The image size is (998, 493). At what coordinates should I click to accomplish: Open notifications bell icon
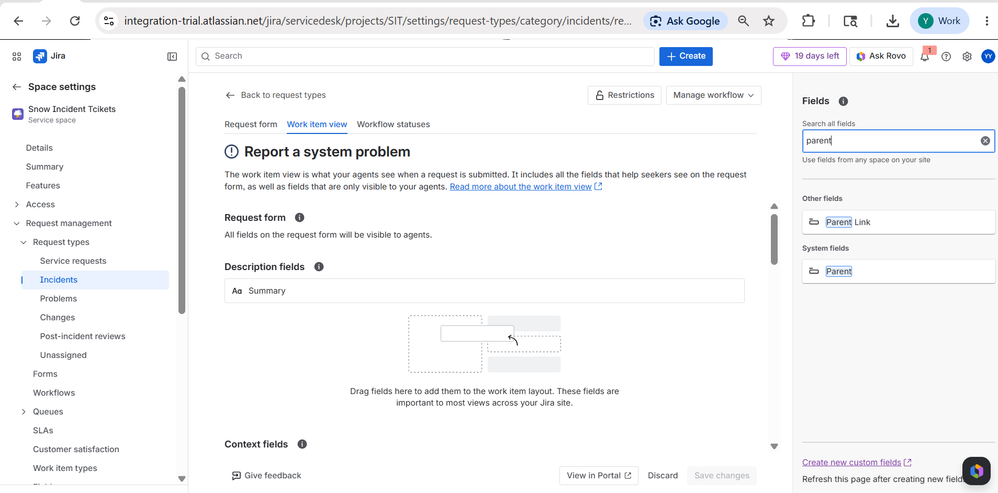pyautogui.click(x=925, y=57)
